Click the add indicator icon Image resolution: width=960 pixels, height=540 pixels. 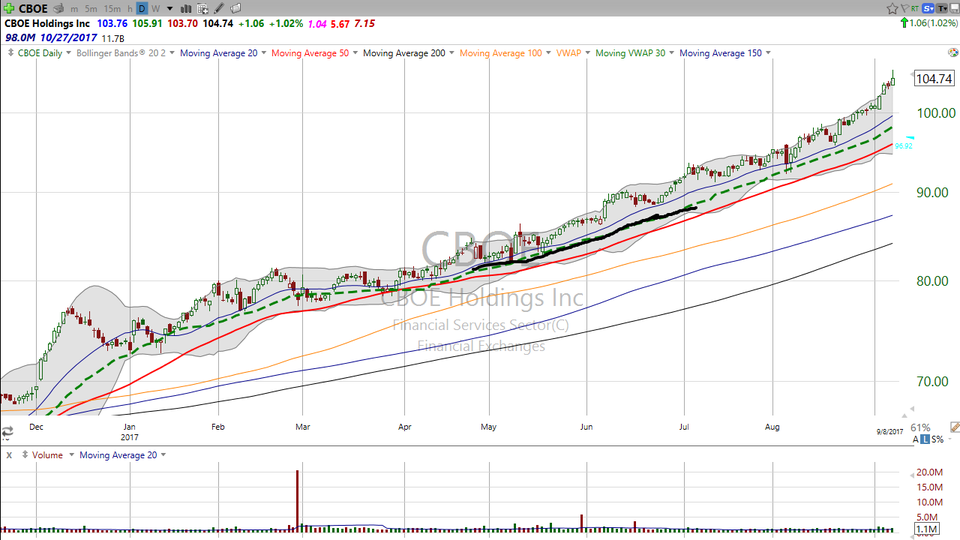point(203,9)
